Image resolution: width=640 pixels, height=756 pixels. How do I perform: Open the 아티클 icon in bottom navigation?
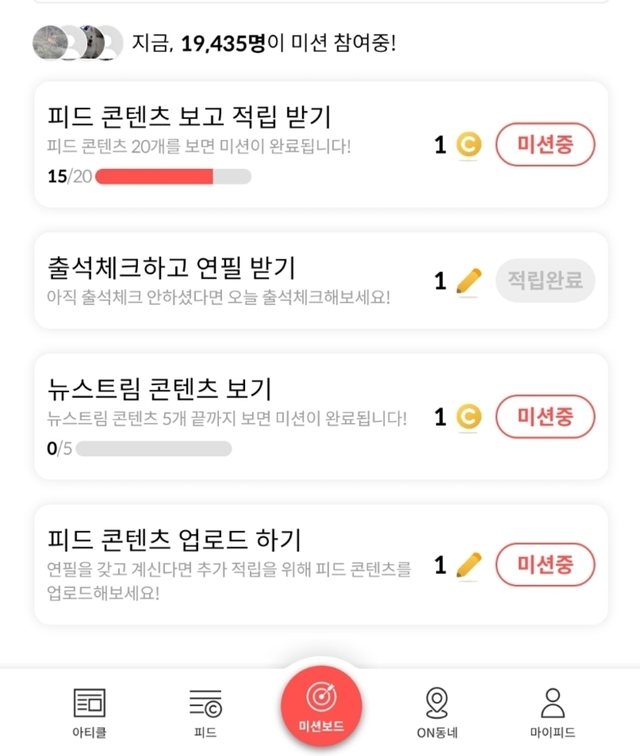click(x=90, y=703)
